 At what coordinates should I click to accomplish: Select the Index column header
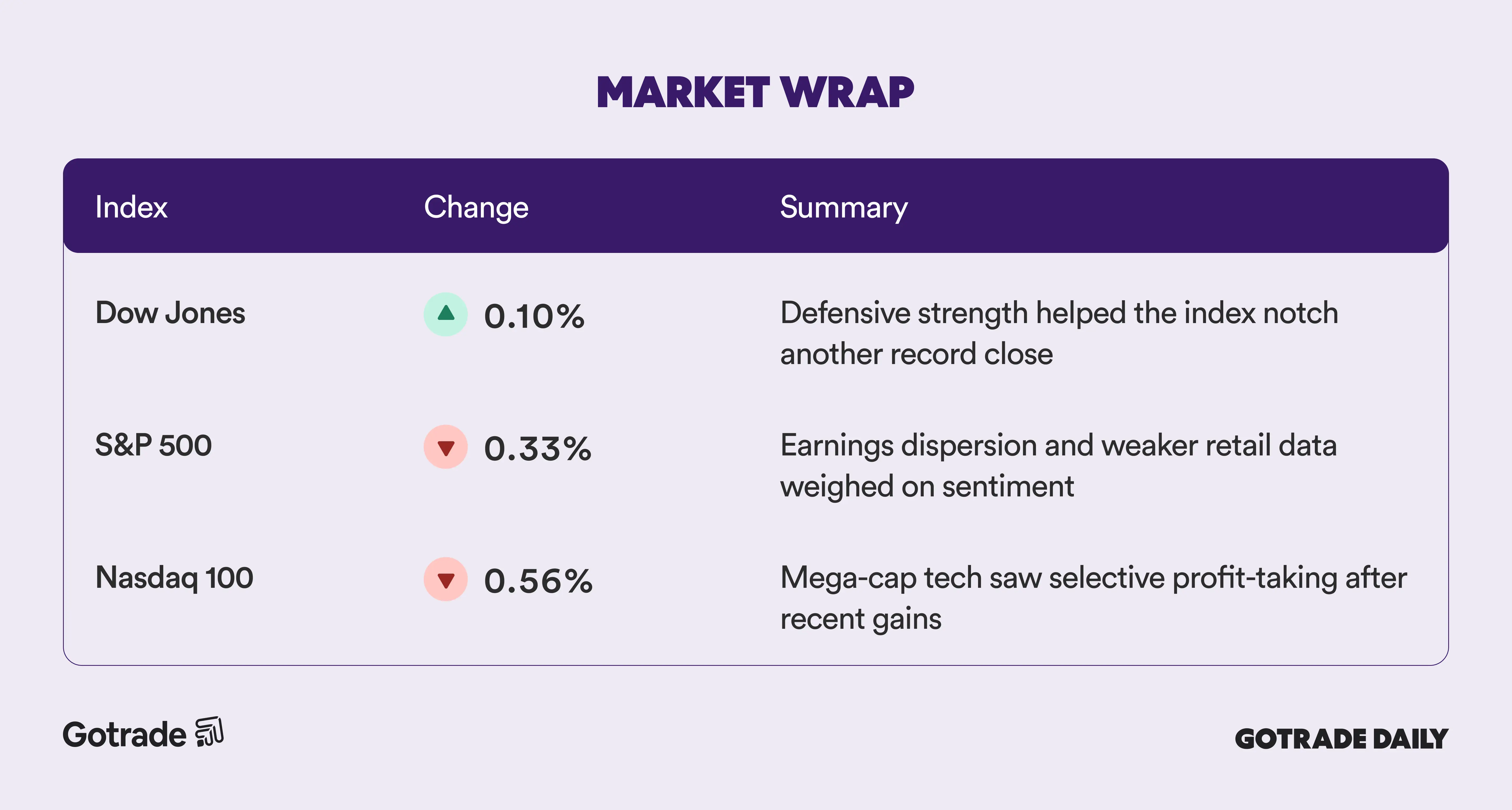[132, 207]
